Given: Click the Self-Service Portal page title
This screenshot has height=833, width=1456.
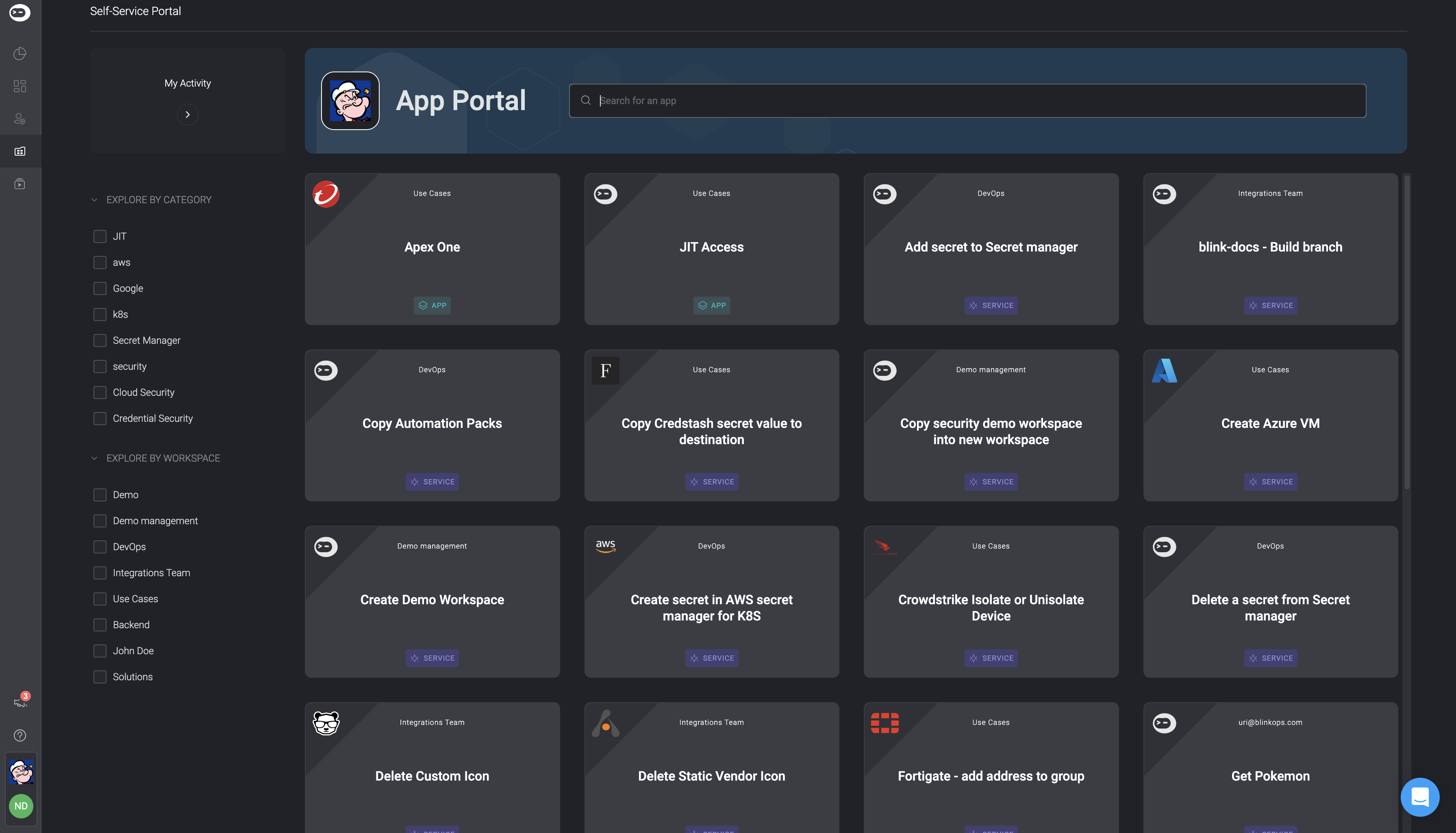Looking at the screenshot, I should coord(136,11).
